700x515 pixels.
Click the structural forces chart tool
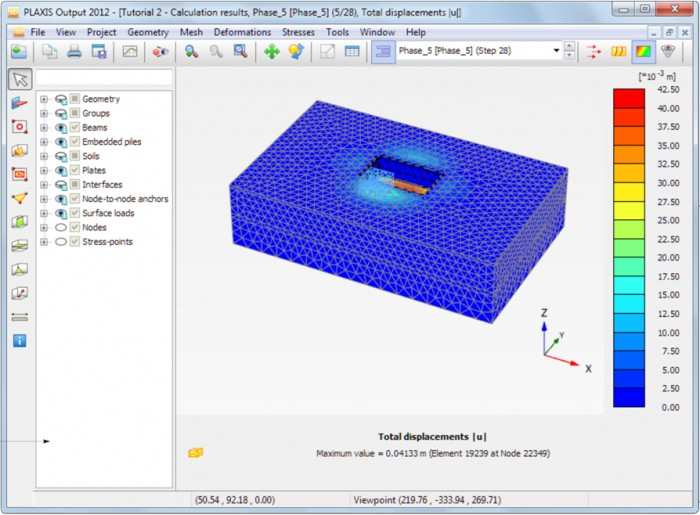pyautogui.click(x=19, y=269)
